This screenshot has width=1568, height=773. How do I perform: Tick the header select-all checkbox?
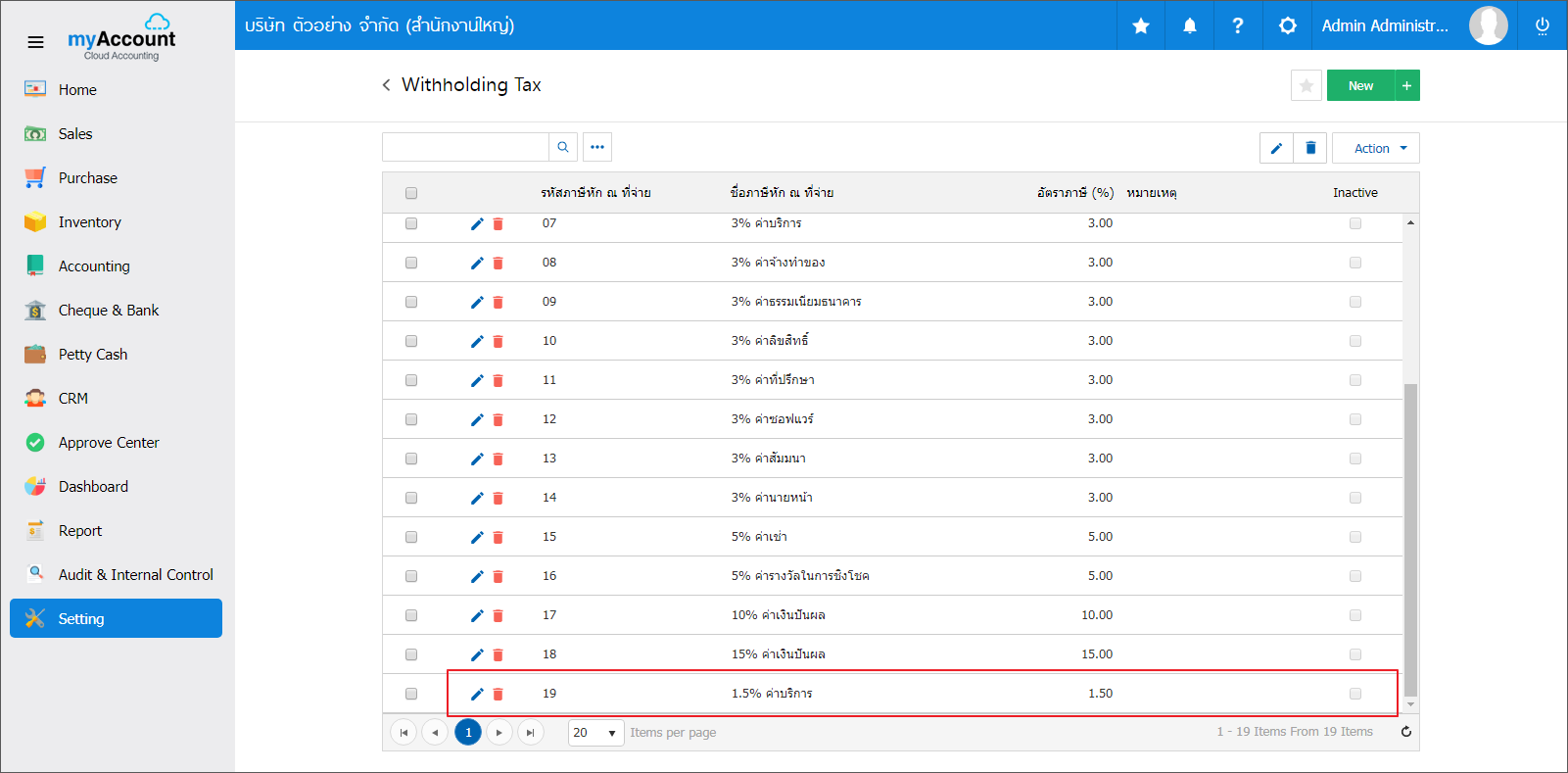pos(411,193)
